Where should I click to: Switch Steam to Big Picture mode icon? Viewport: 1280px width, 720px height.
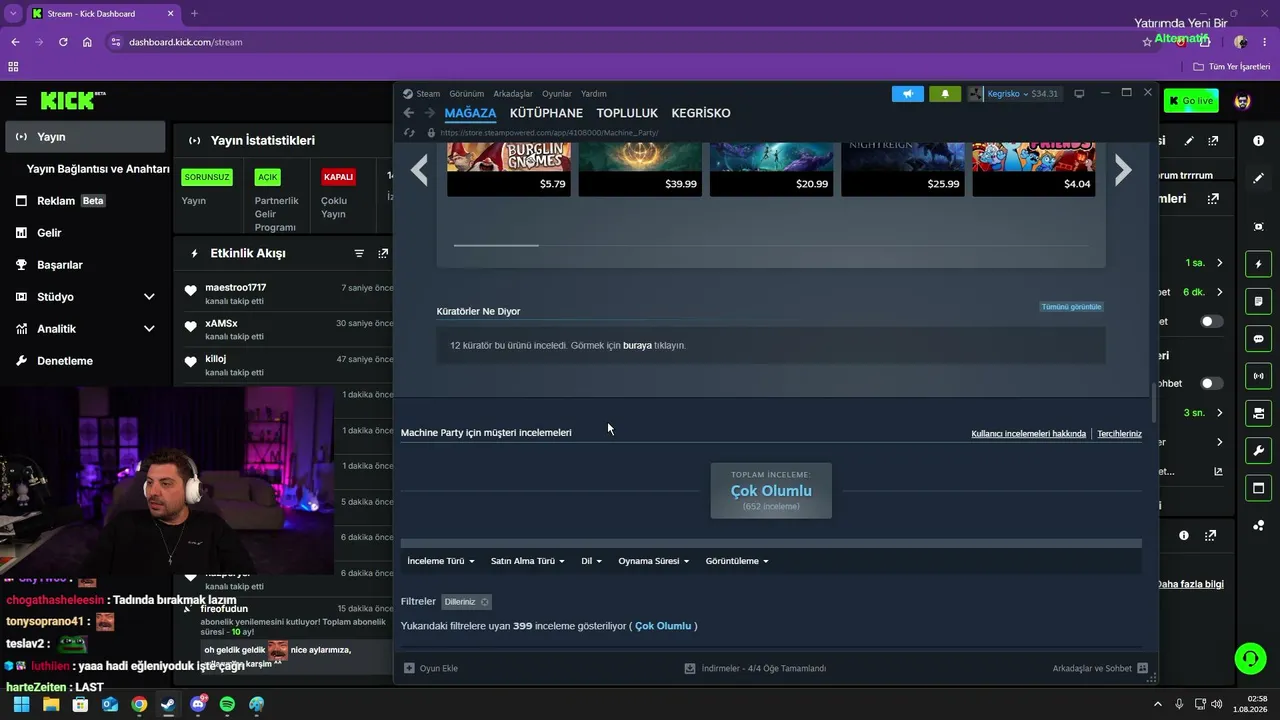[x=1079, y=94]
